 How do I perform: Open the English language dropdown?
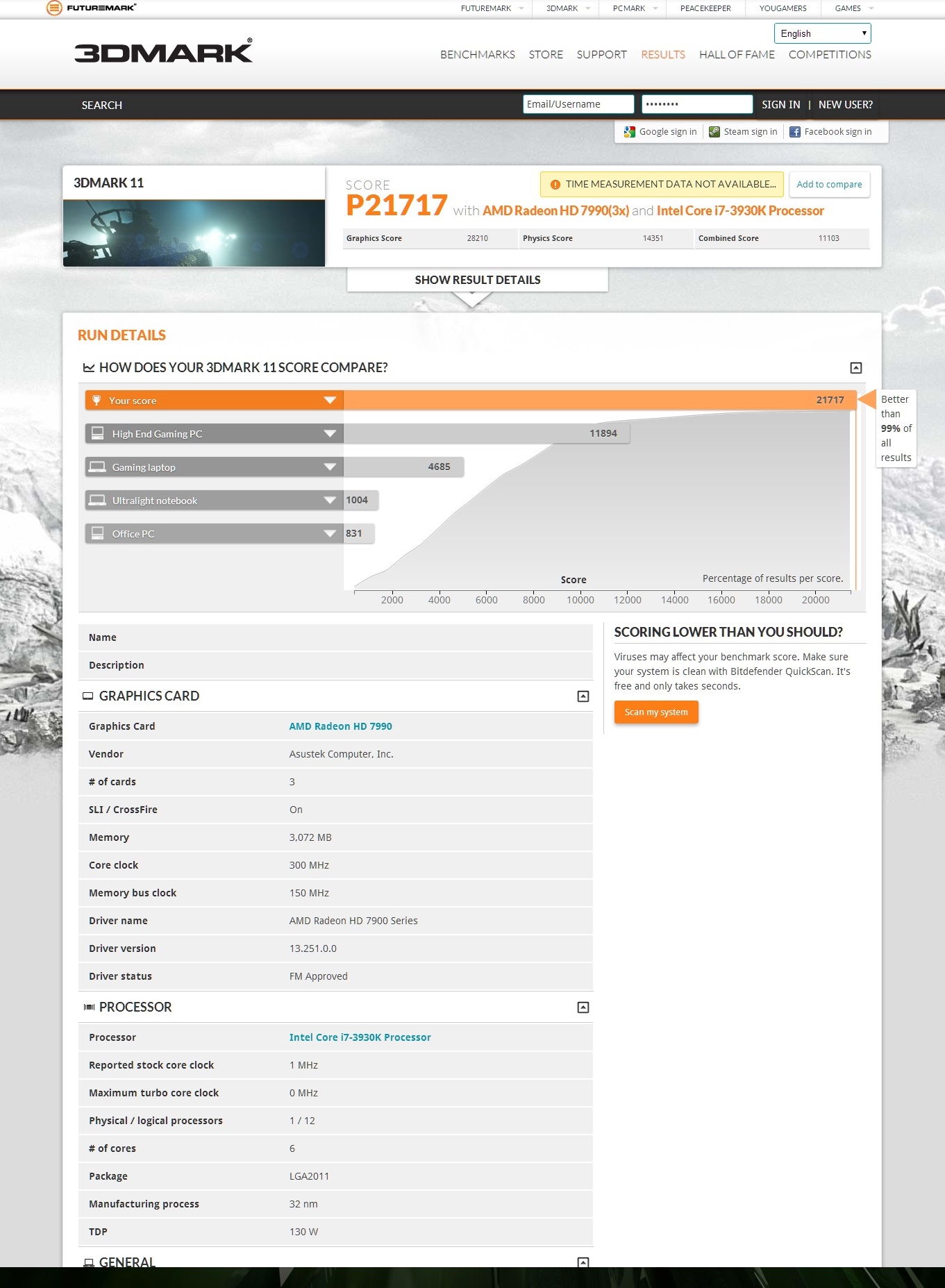tap(822, 33)
